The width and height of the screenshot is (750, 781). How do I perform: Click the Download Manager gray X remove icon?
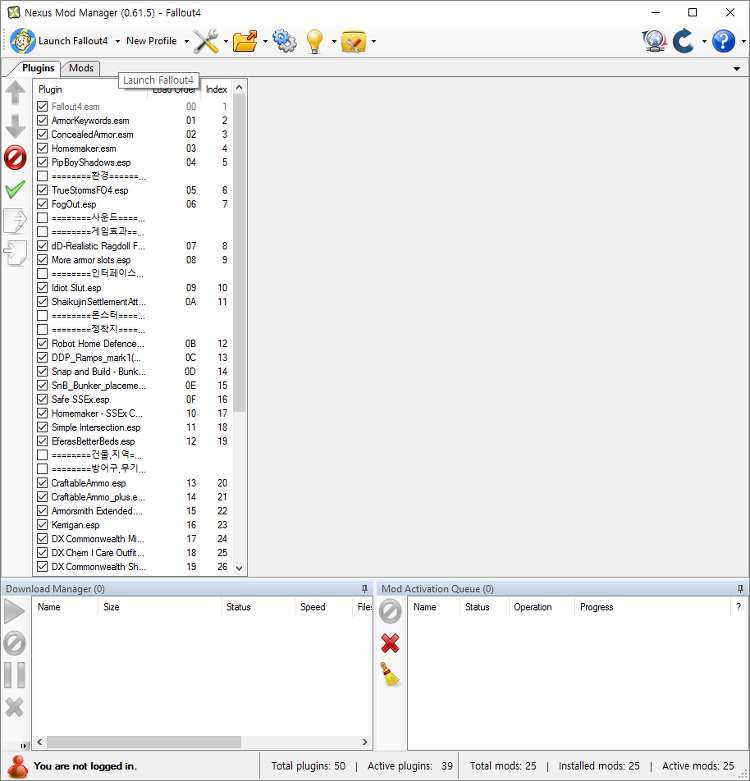(14, 707)
